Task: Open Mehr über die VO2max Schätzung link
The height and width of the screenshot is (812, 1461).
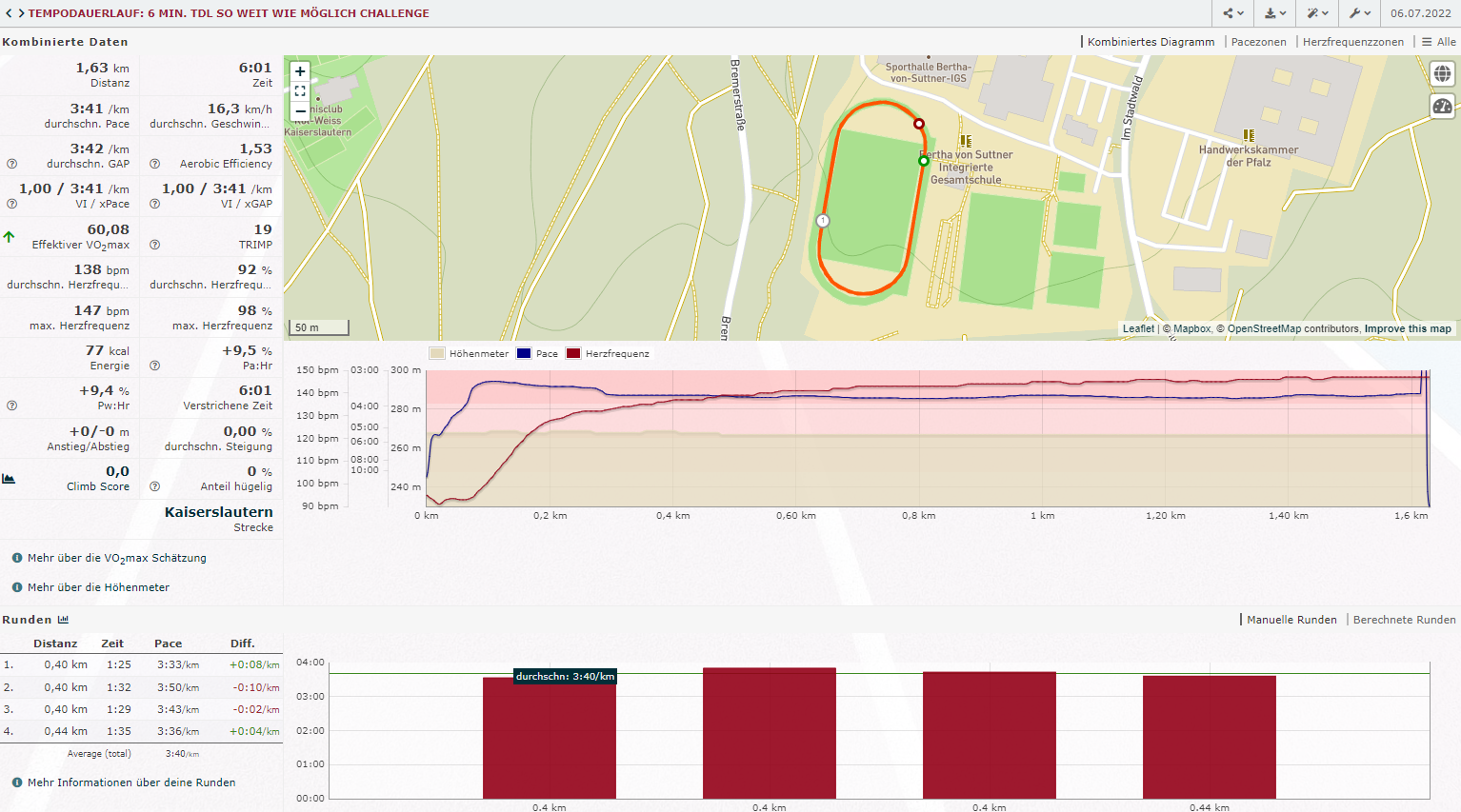Action: (116, 558)
